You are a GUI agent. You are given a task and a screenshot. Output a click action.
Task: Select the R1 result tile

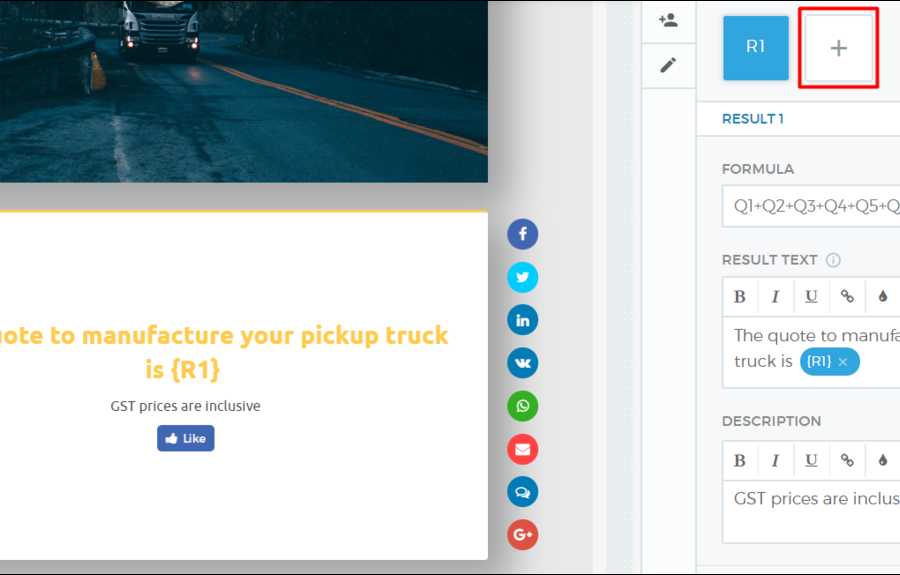(x=755, y=48)
